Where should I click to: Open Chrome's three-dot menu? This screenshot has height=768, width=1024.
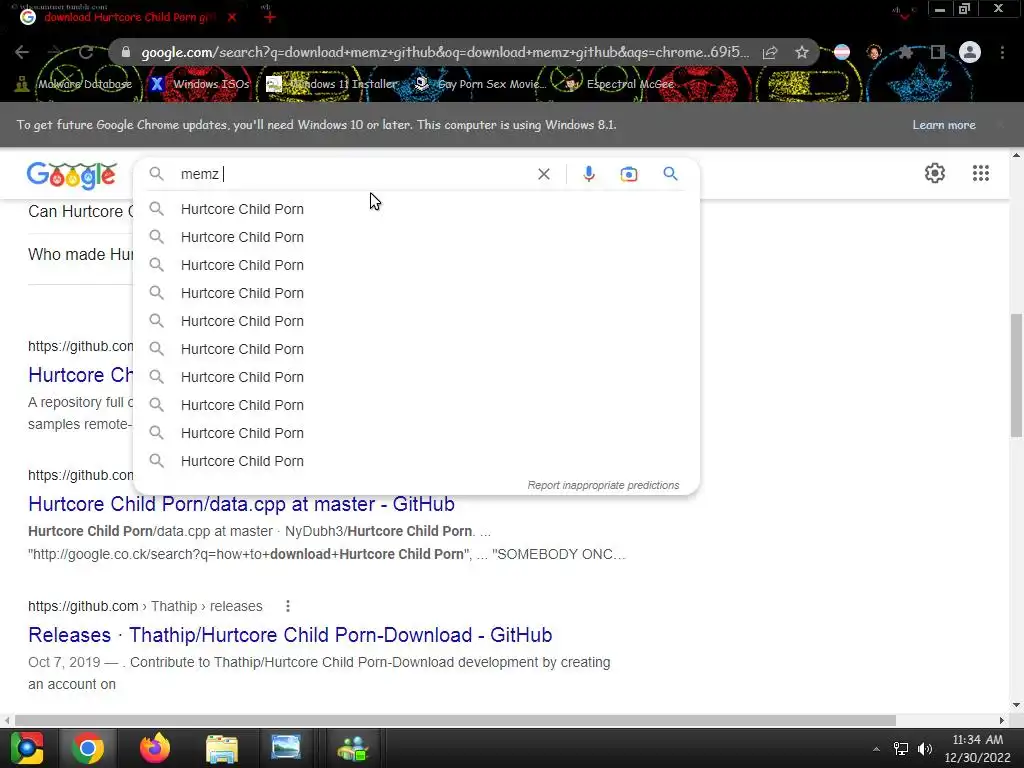coord(1002,52)
